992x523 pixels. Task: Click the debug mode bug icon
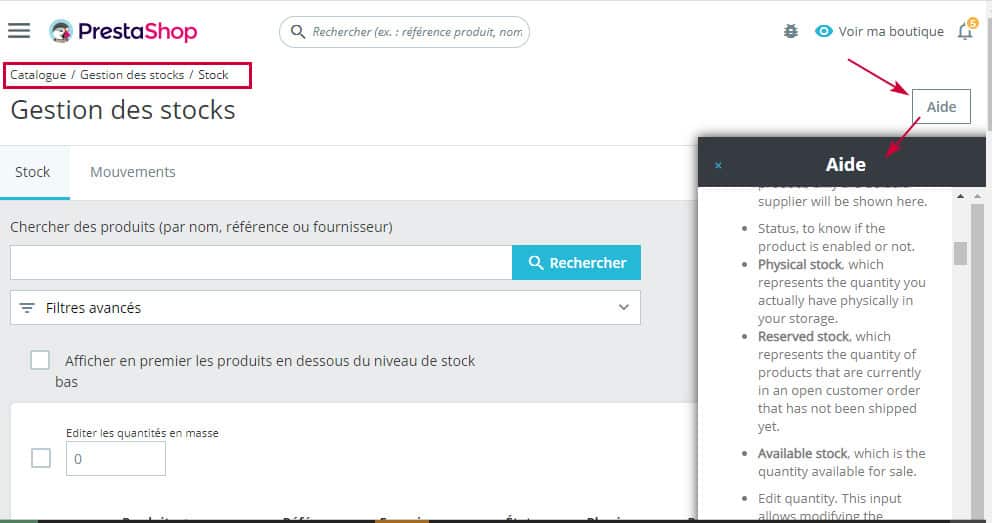[791, 31]
